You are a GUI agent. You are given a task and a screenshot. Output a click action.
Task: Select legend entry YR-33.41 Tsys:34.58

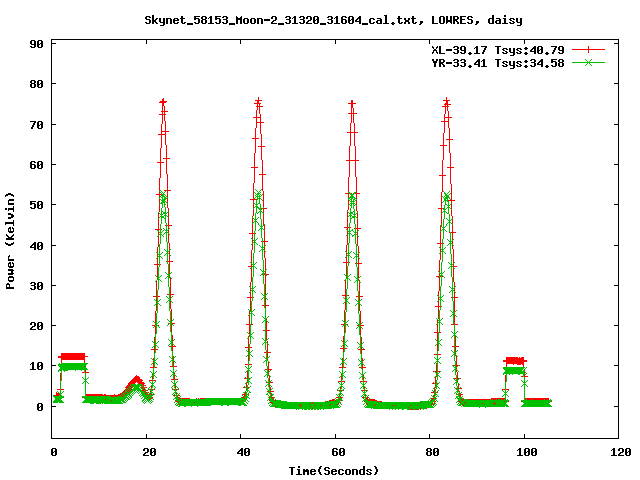[x=498, y=63]
